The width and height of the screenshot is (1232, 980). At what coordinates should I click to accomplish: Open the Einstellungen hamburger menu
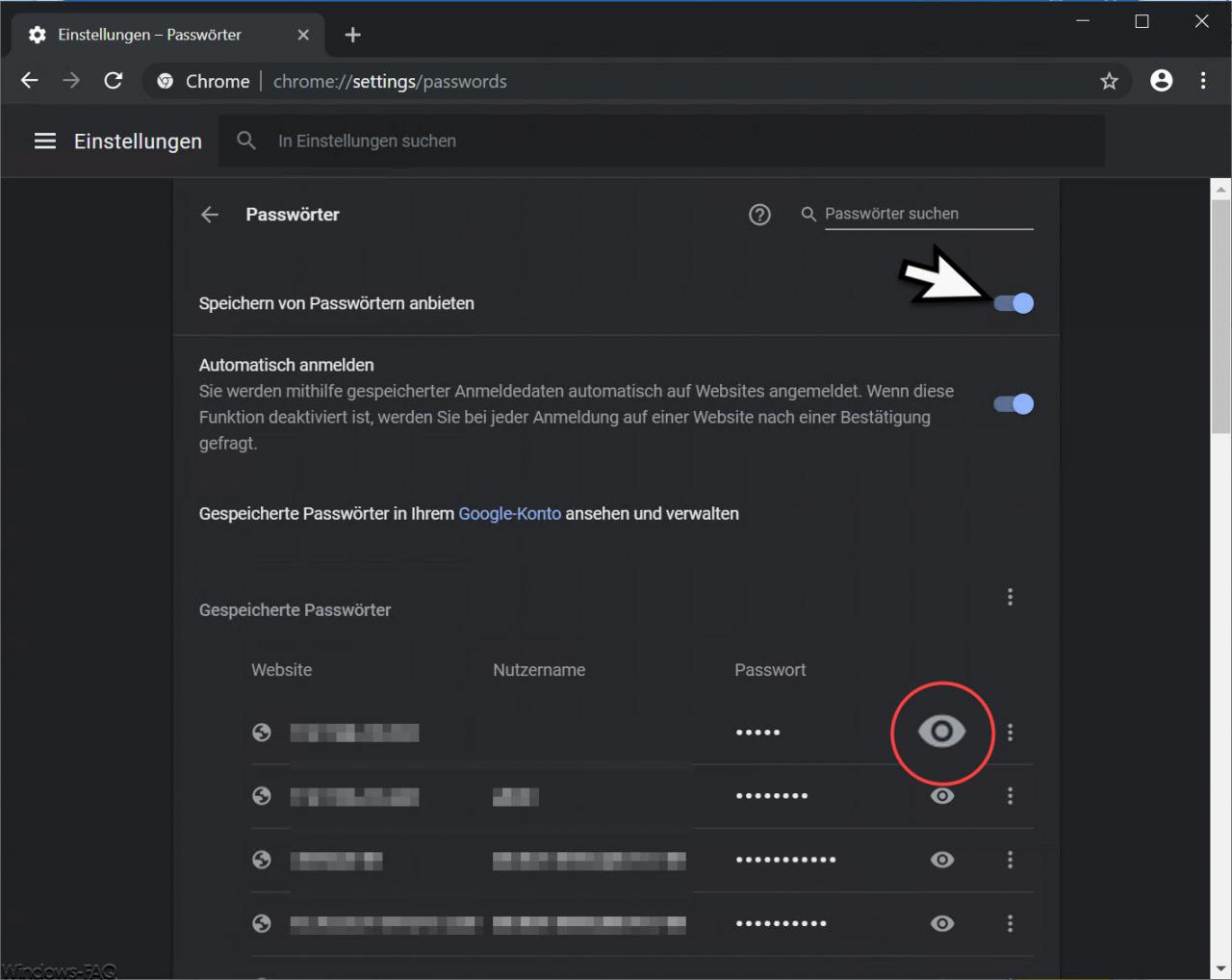(x=44, y=141)
